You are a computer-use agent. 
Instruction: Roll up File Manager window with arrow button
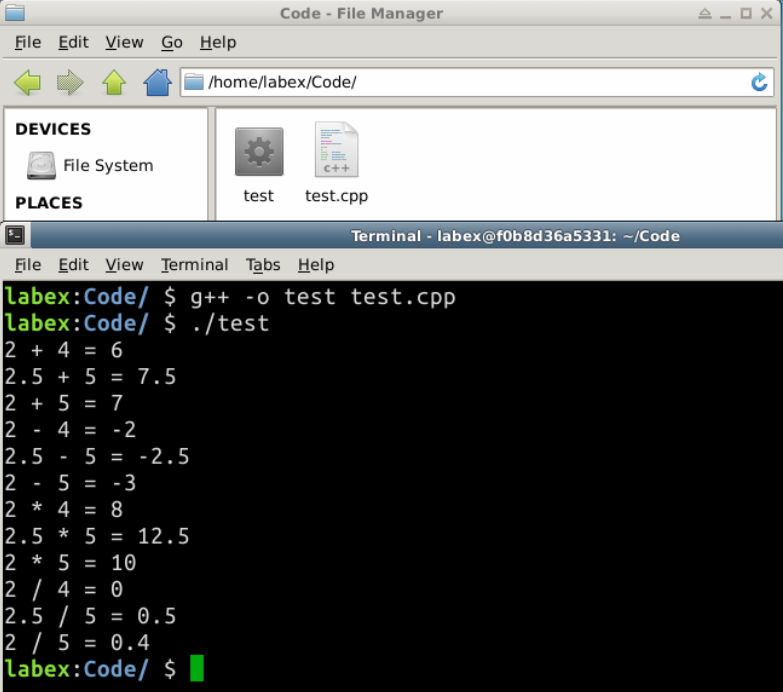(x=705, y=14)
